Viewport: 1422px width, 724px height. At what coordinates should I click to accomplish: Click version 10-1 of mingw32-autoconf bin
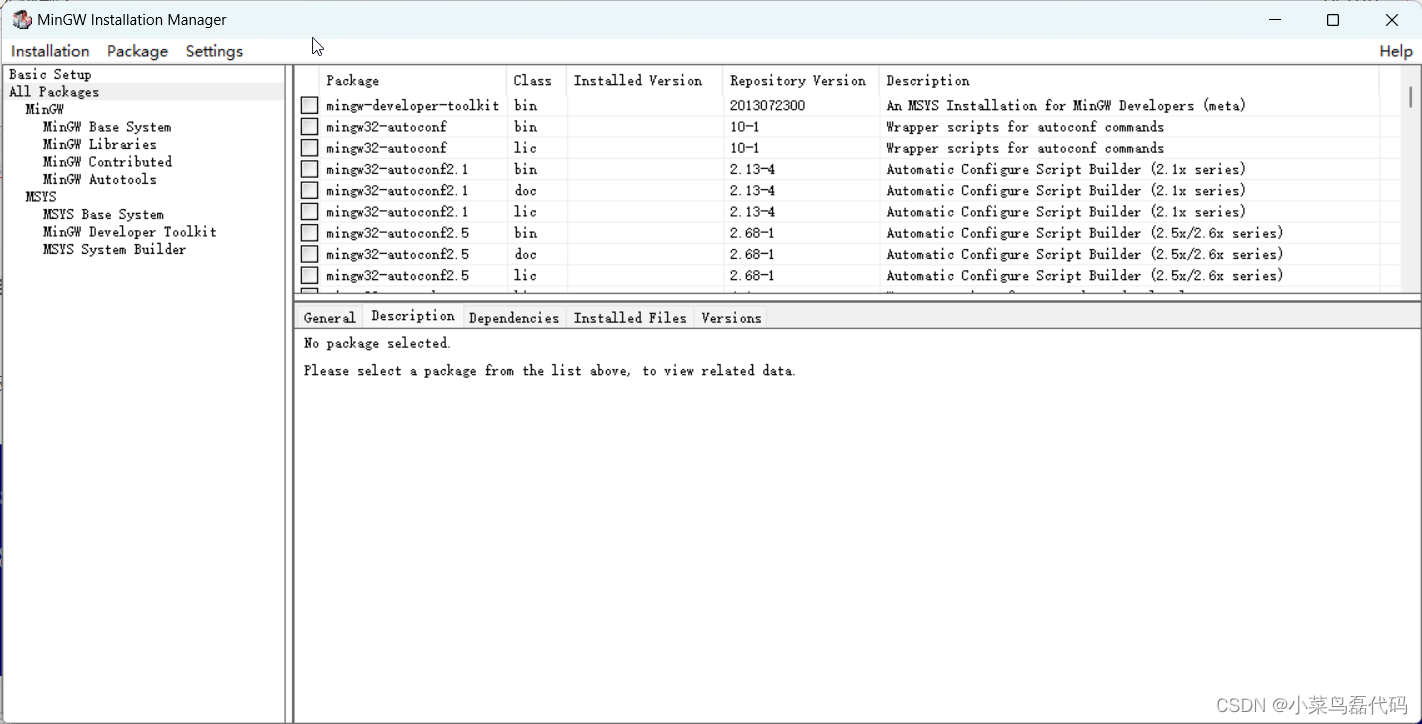(744, 127)
